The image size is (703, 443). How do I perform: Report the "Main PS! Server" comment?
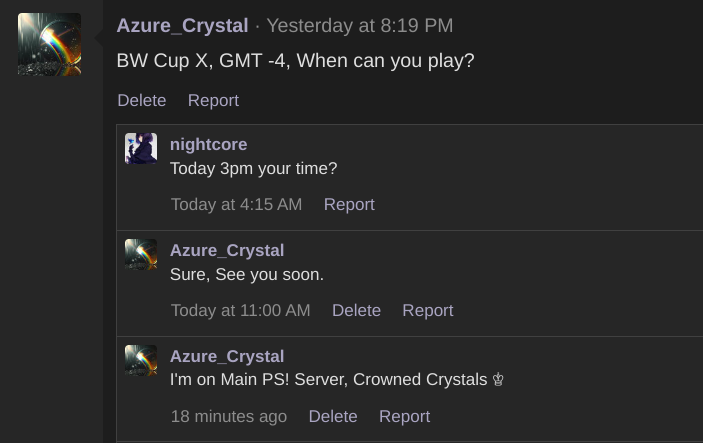coord(404,416)
